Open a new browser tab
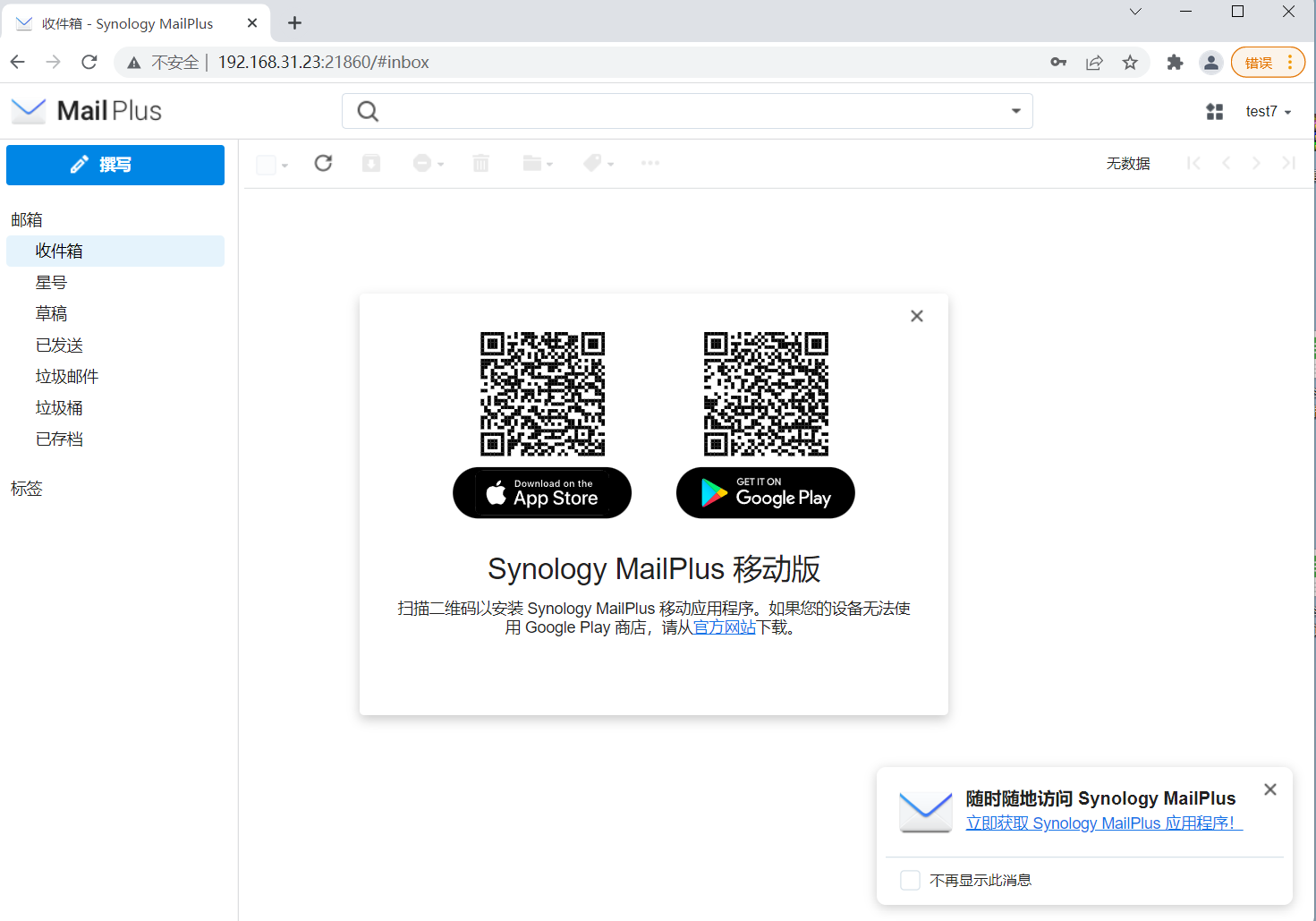This screenshot has height=921, width=1316. (294, 23)
